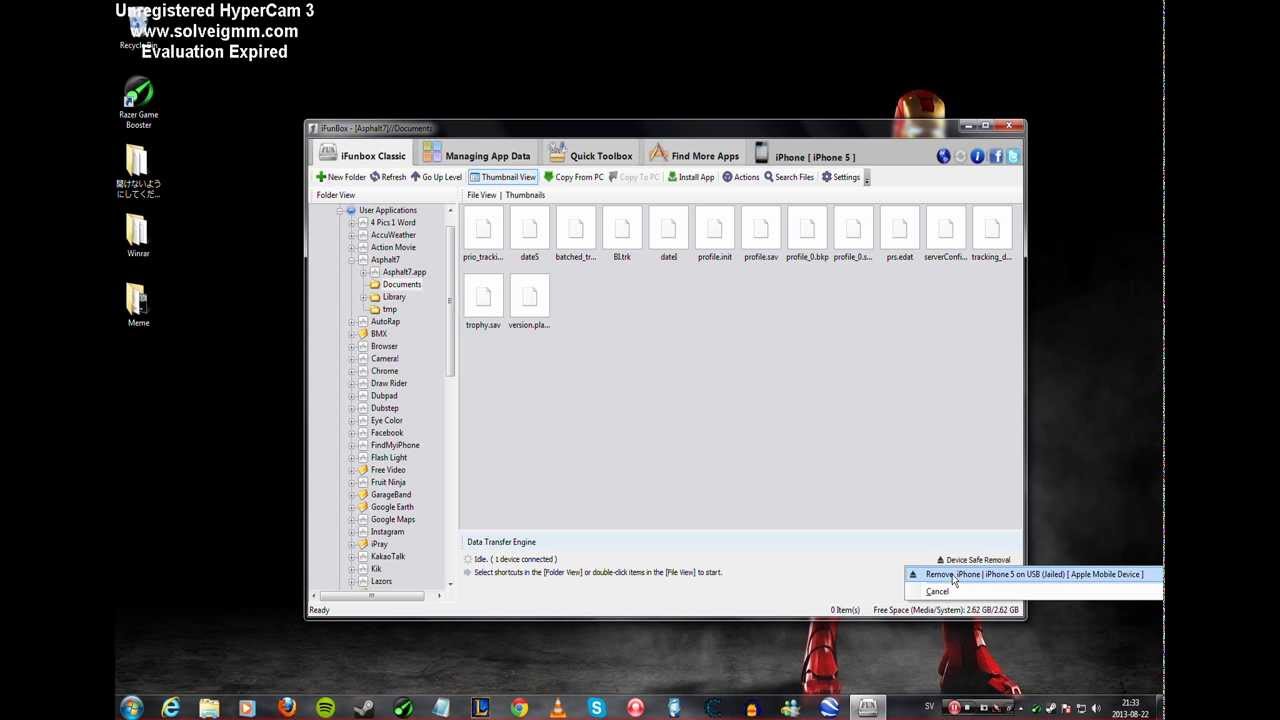
Task: Open Razer Game Booster desktop icon
Action: pyautogui.click(x=138, y=104)
